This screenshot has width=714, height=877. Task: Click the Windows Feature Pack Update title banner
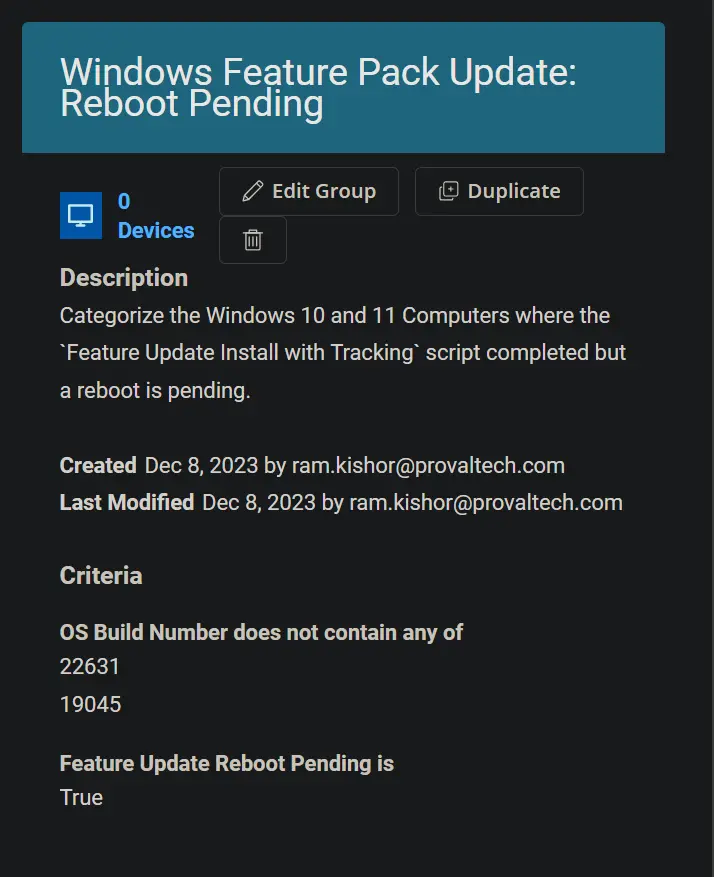pos(343,87)
